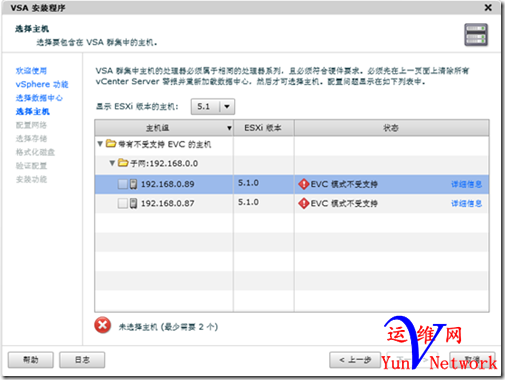Click EVC status text for 192.168.0.87
This screenshot has width=505, height=380.
(344, 204)
